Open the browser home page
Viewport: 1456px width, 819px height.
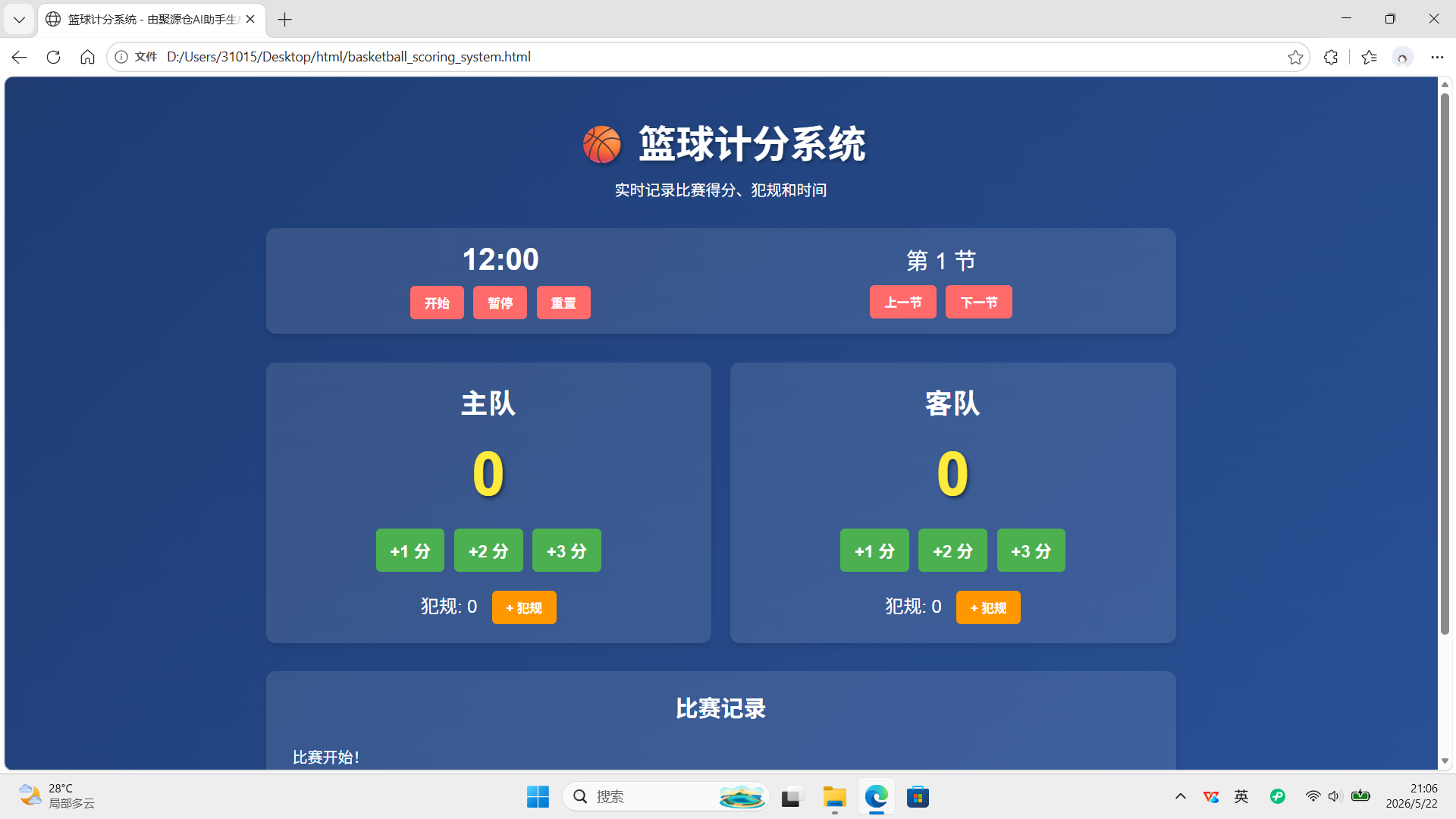[87, 57]
